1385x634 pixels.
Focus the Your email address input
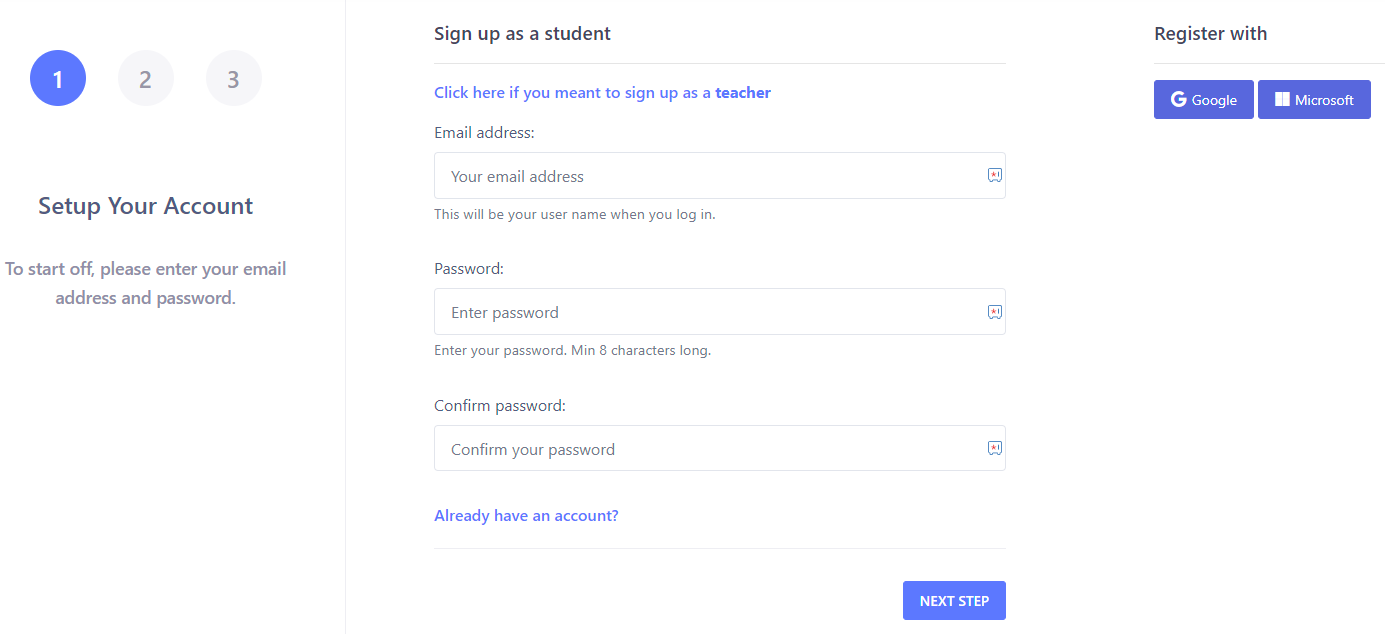[x=720, y=176]
